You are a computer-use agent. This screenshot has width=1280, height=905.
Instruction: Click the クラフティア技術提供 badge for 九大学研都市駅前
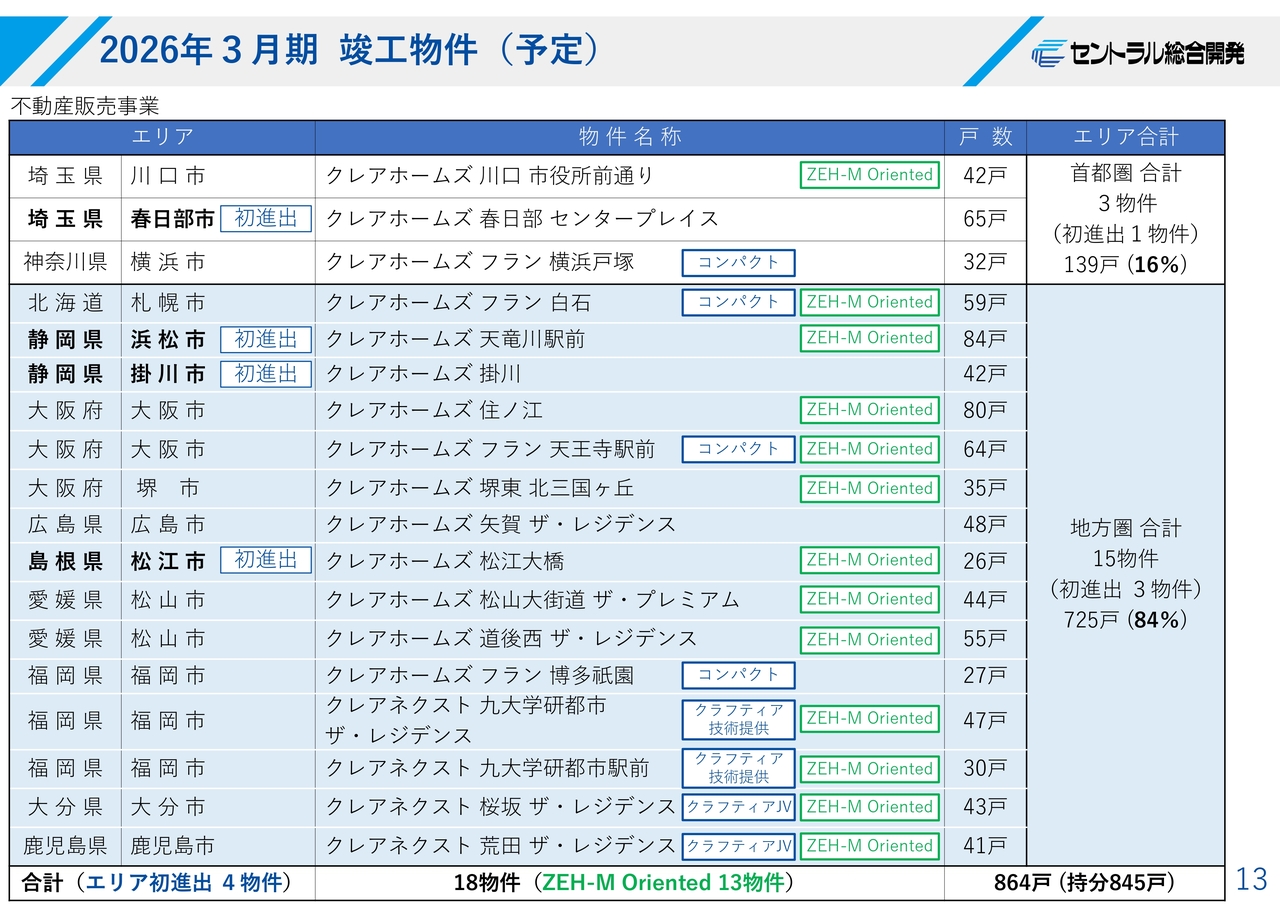(738, 768)
